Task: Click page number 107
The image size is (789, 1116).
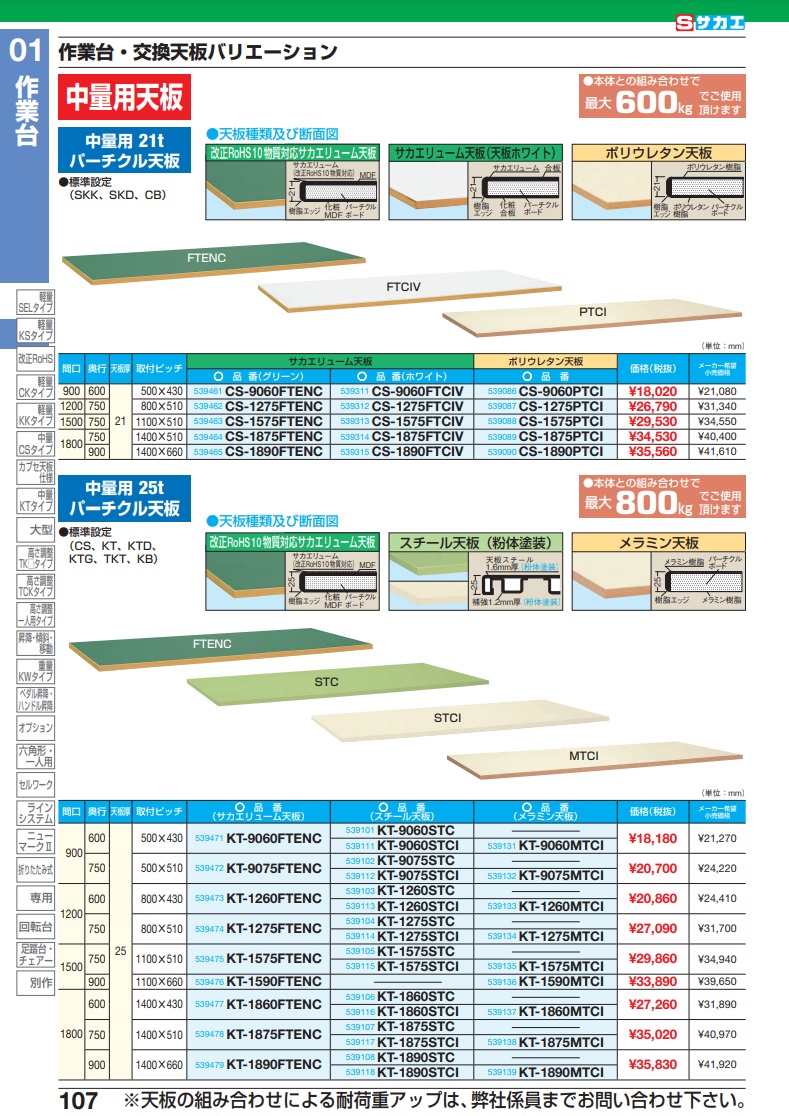Action: point(78,1101)
